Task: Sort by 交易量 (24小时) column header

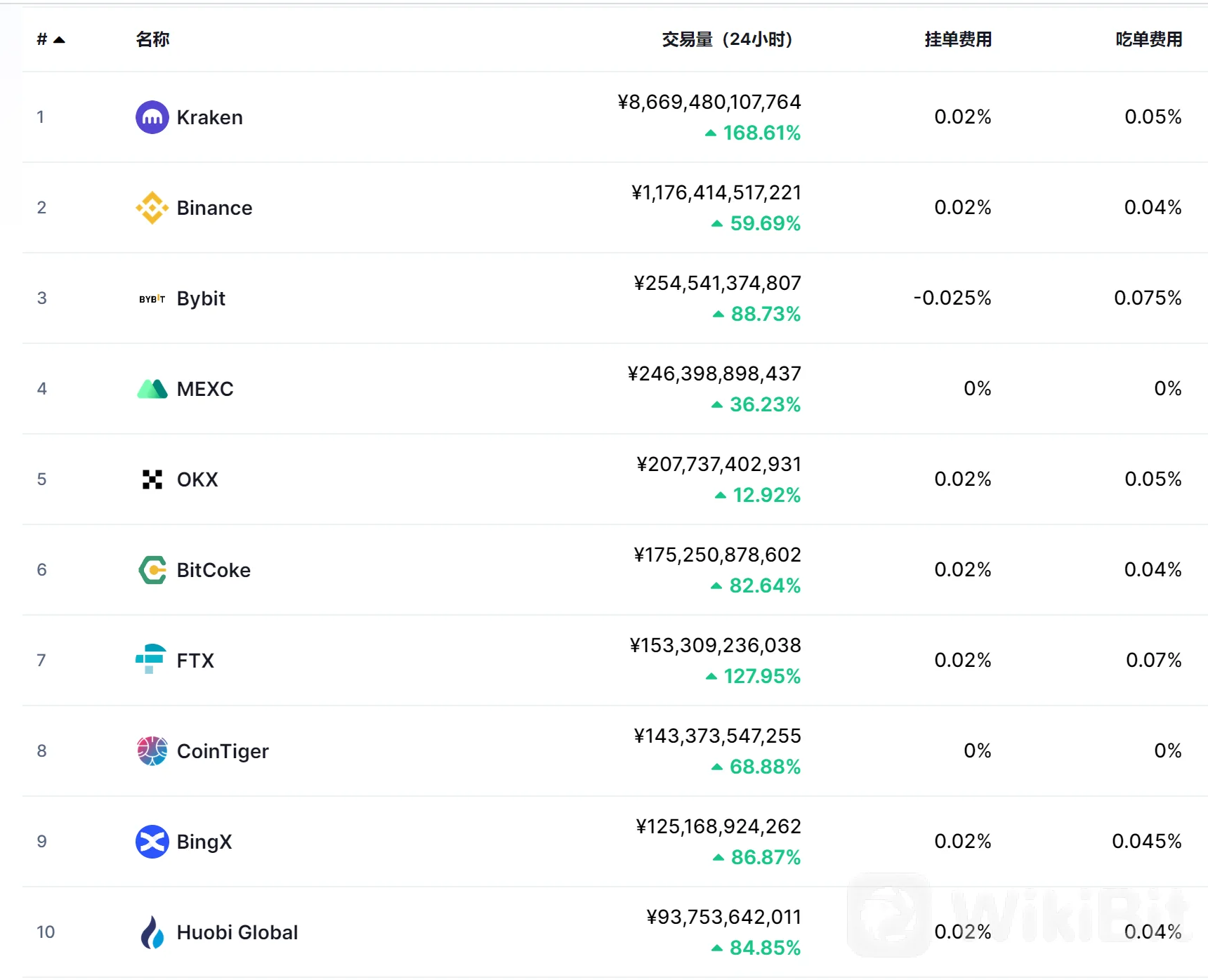Action: pyautogui.click(x=727, y=39)
